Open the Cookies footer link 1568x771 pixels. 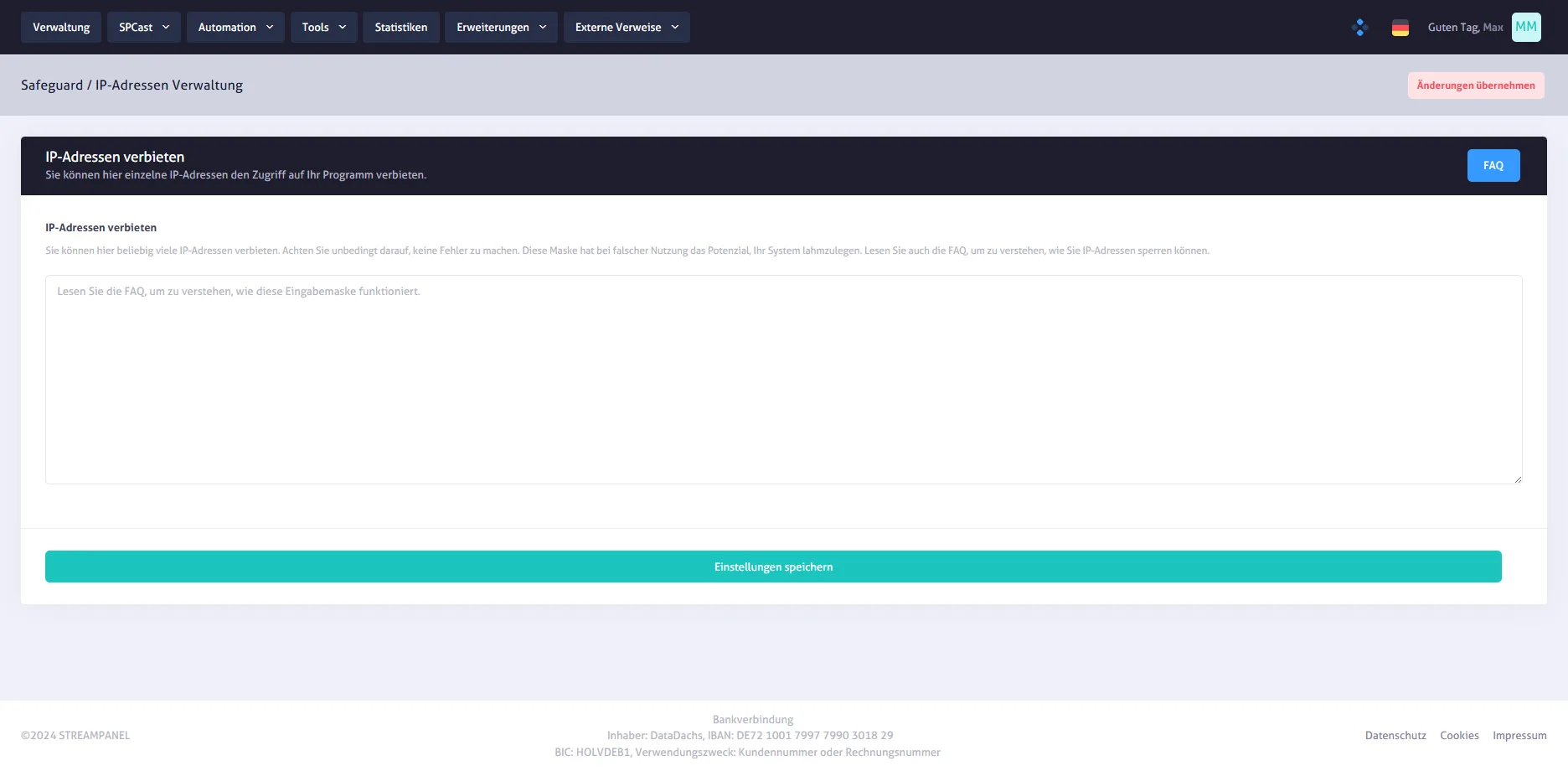pos(1459,736)
